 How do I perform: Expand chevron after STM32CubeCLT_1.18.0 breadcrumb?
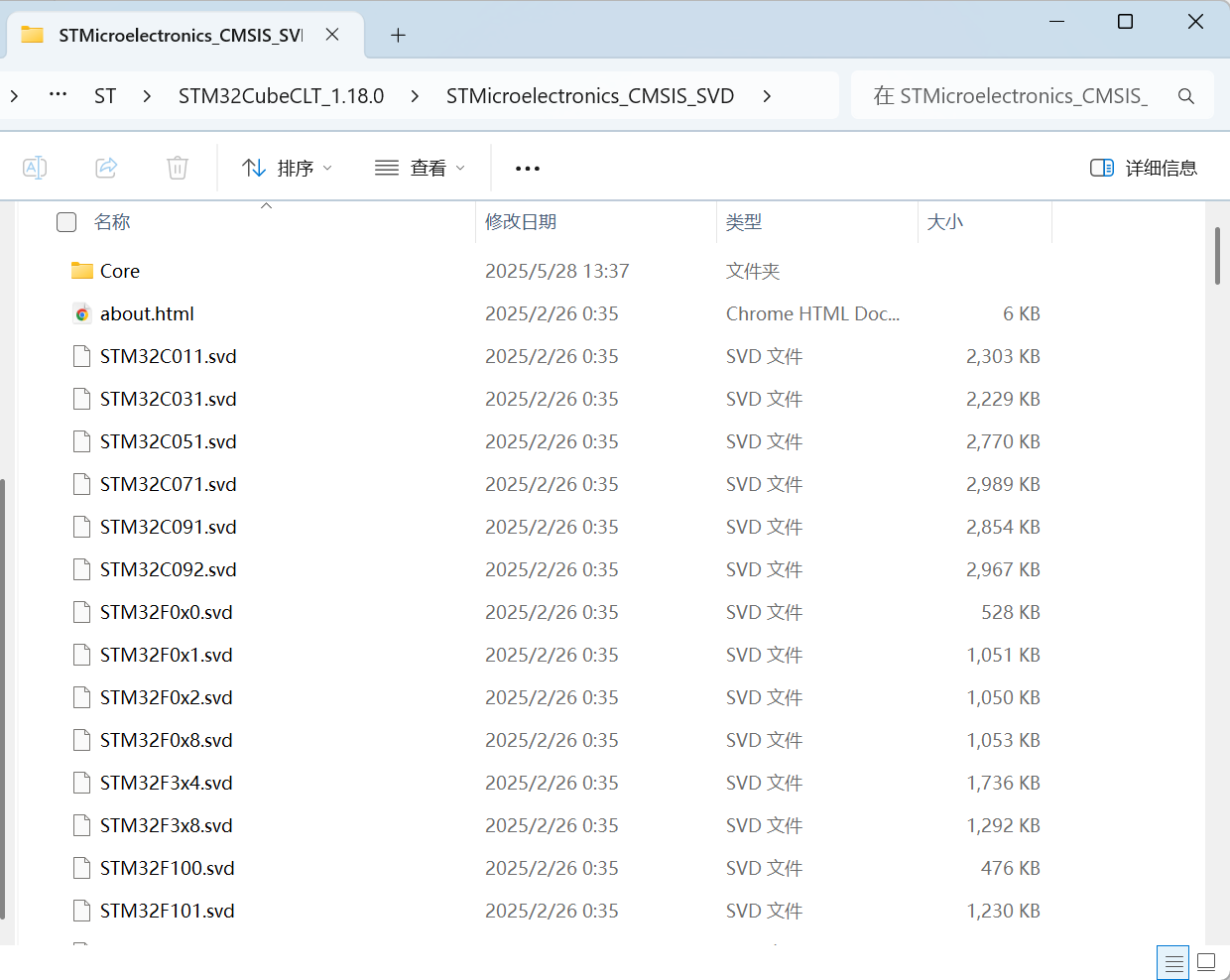pyautogui.click(x=415, y=96)
